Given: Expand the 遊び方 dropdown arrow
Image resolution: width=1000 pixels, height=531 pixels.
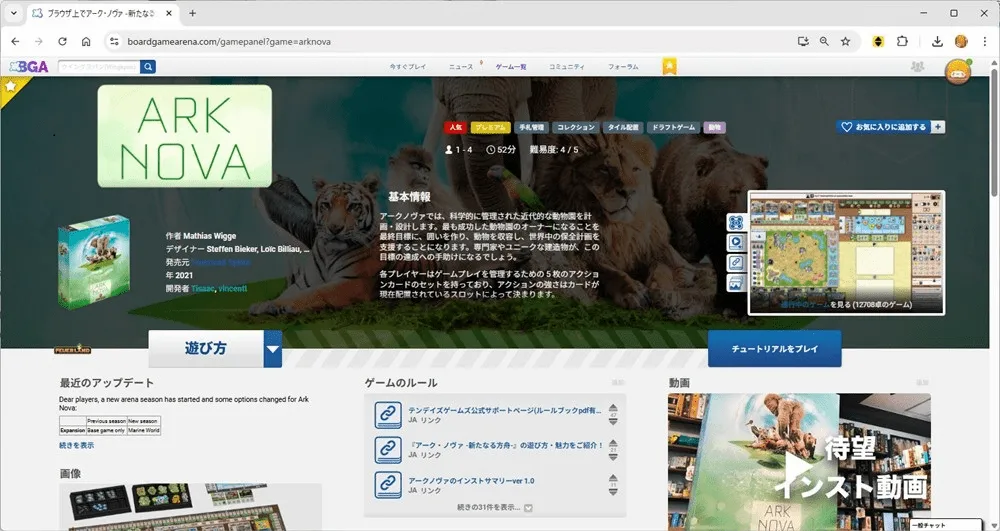Looking at the screenshot, I should click(273, 349).
